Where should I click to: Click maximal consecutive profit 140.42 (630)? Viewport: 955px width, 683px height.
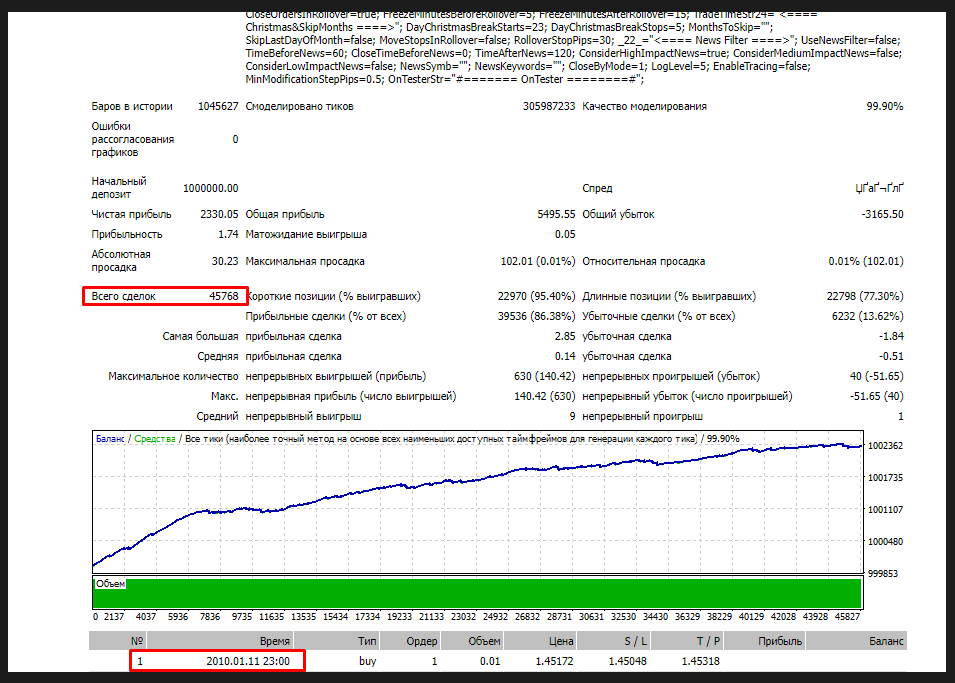point(544,397)
